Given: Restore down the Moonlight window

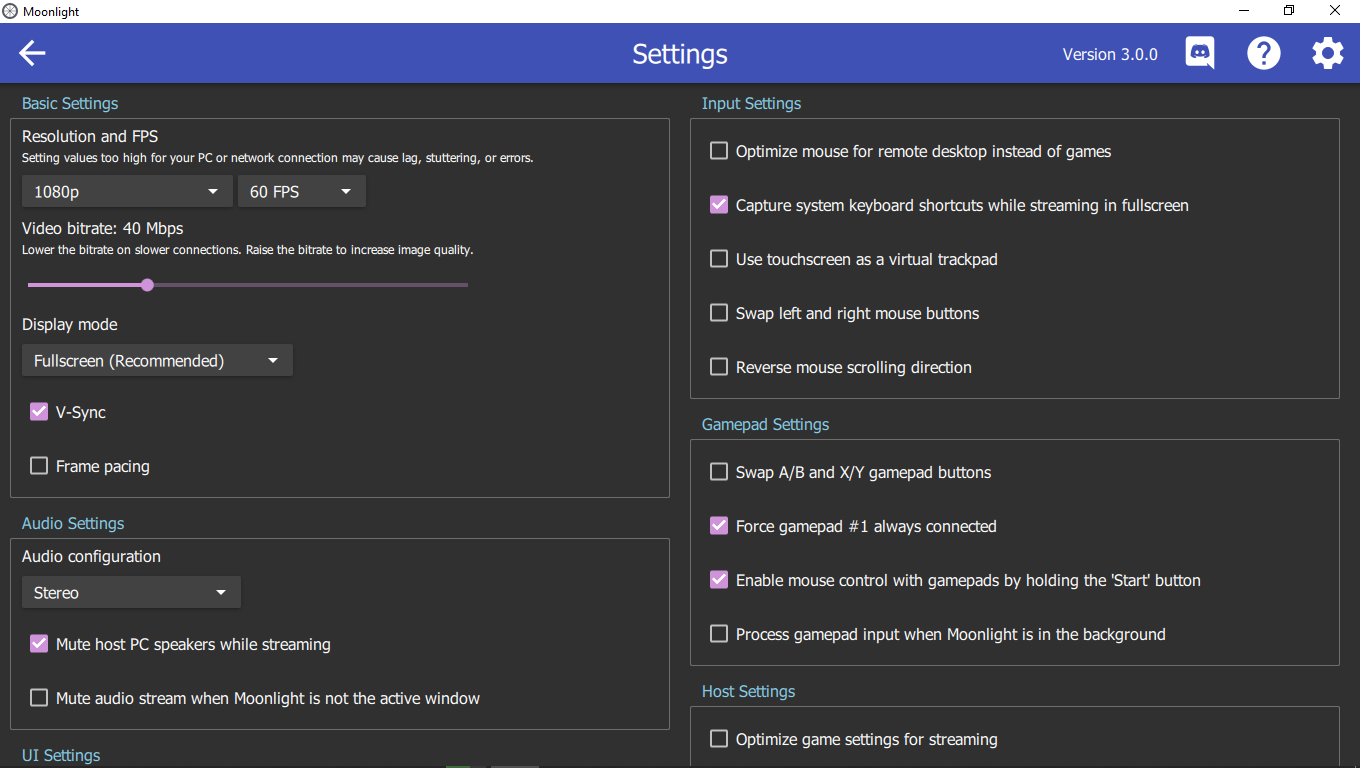Looking at the screenshot, I should pos(1290,11).
